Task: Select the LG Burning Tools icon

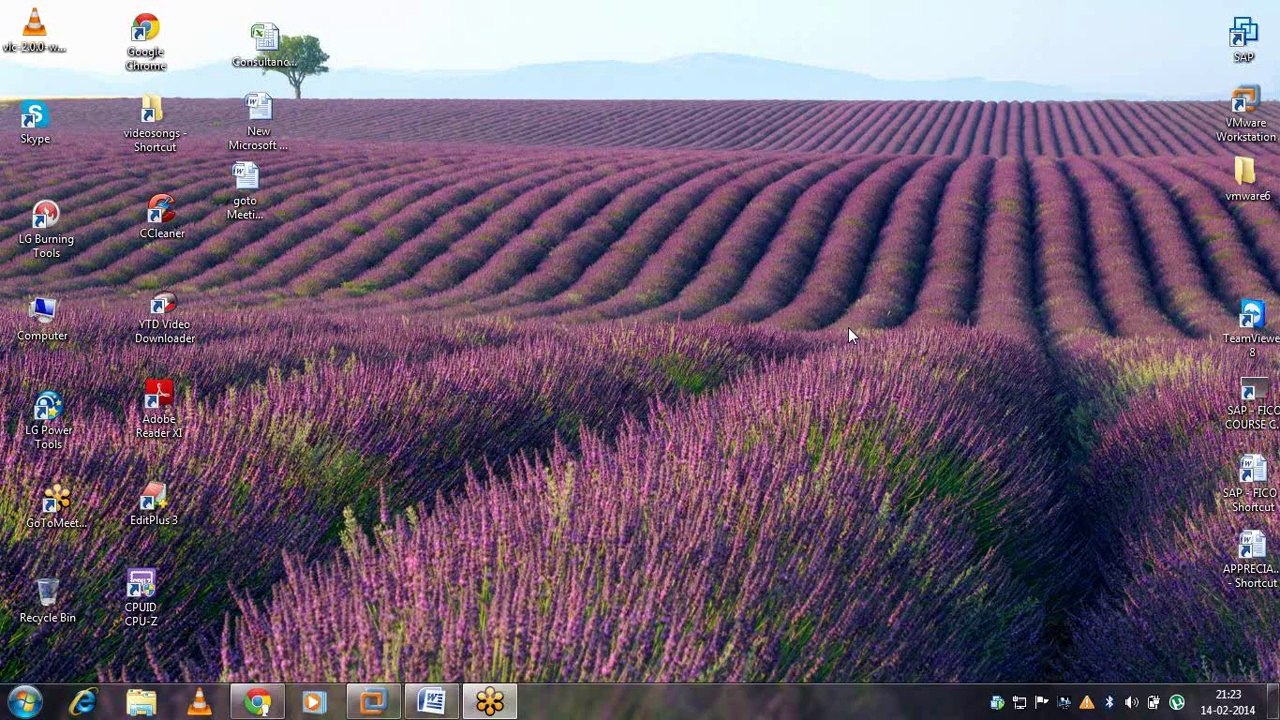Action: click(46, 229)
